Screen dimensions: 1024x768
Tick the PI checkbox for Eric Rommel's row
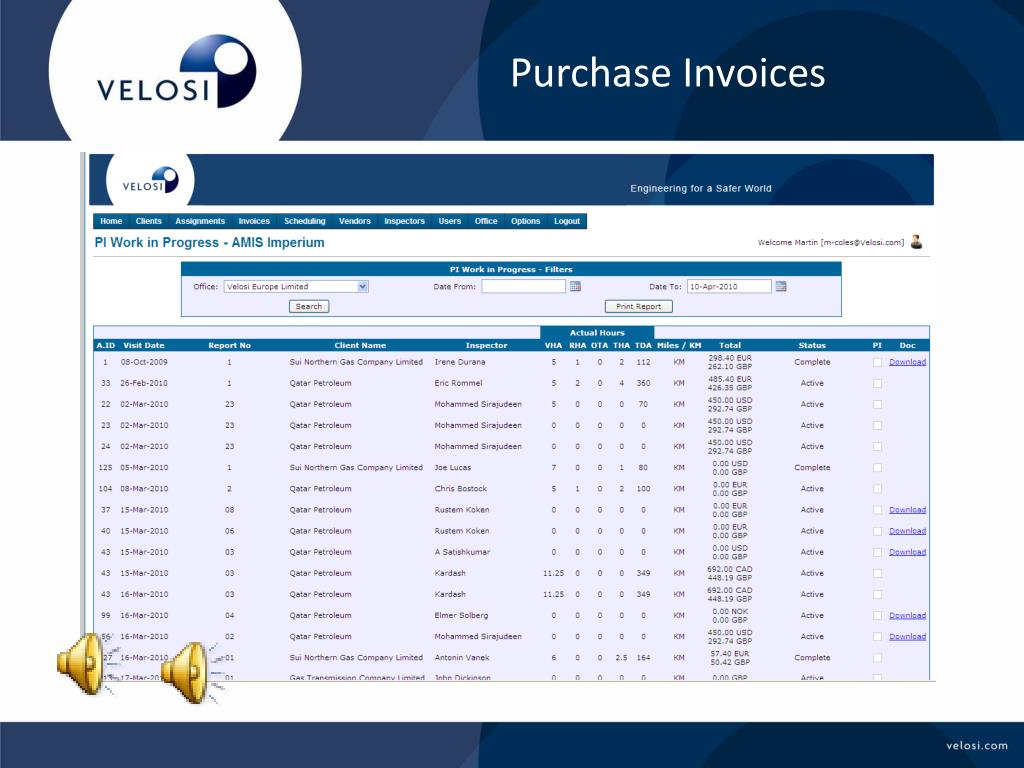click(x=877, y=383)
